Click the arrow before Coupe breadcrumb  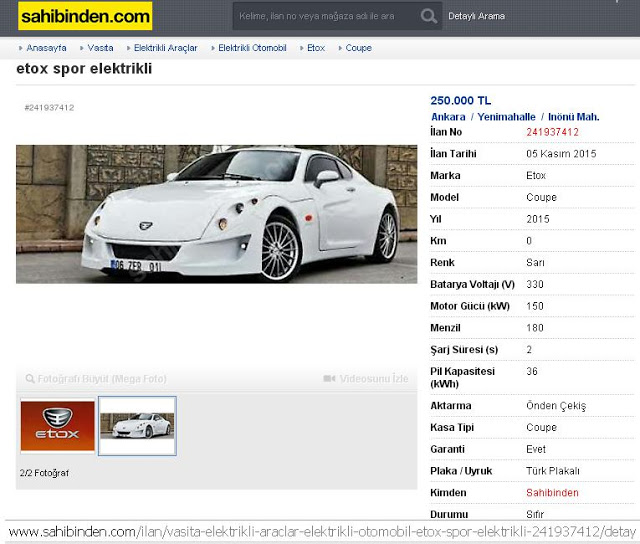(x=340, y=48)
